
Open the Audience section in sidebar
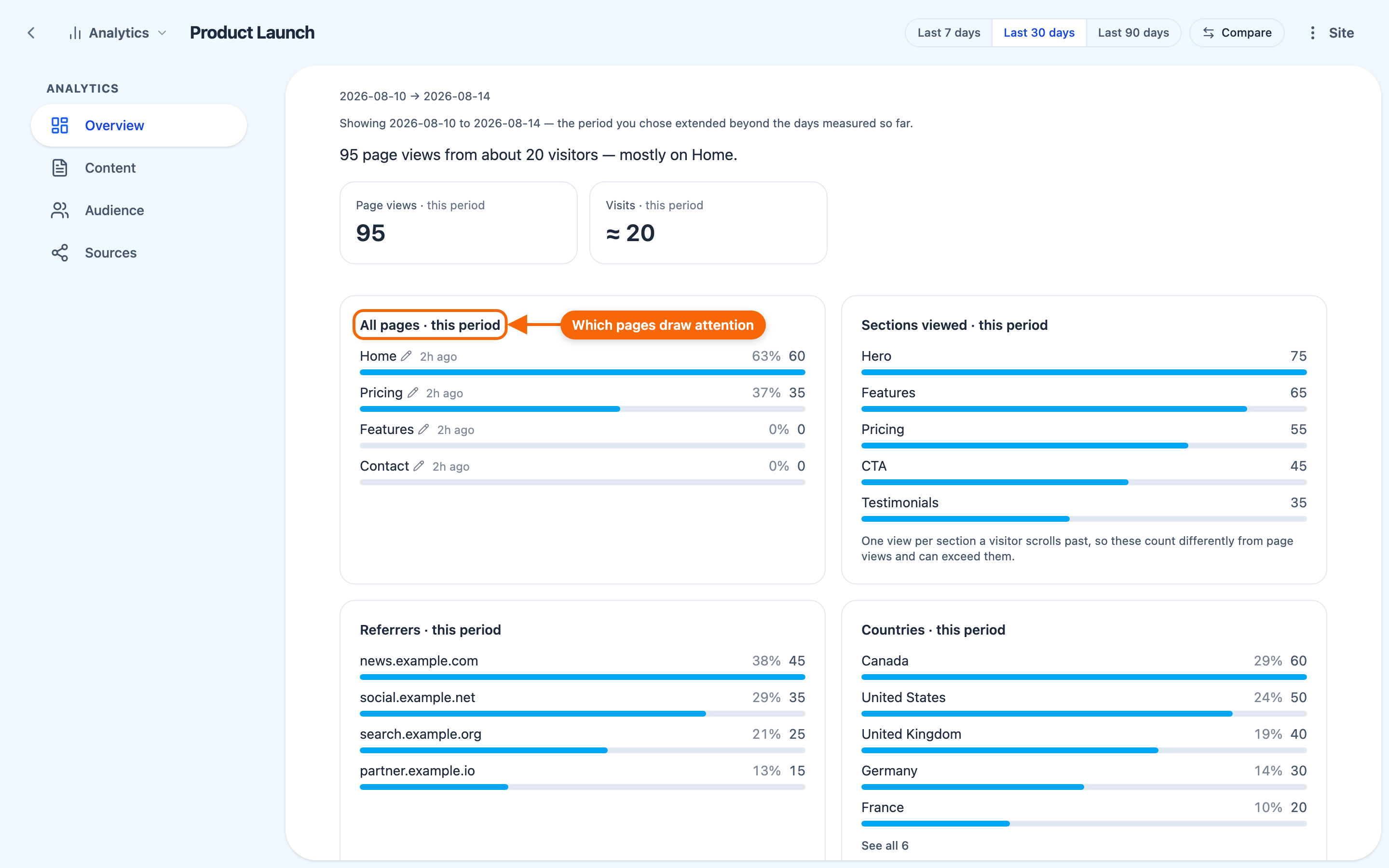(x=139, y=210)
